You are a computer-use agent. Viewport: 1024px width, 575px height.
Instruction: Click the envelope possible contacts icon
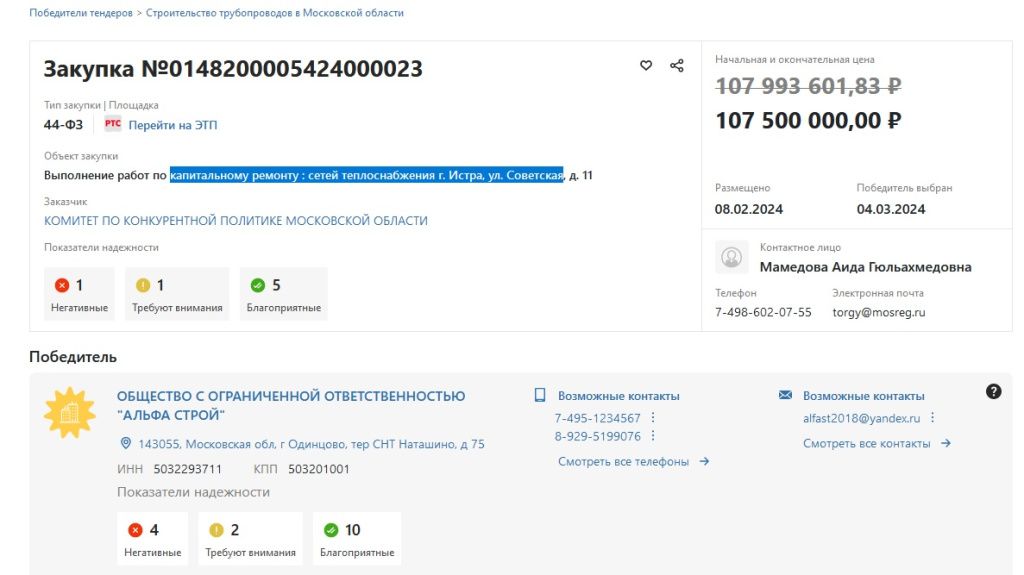point(785,396)
